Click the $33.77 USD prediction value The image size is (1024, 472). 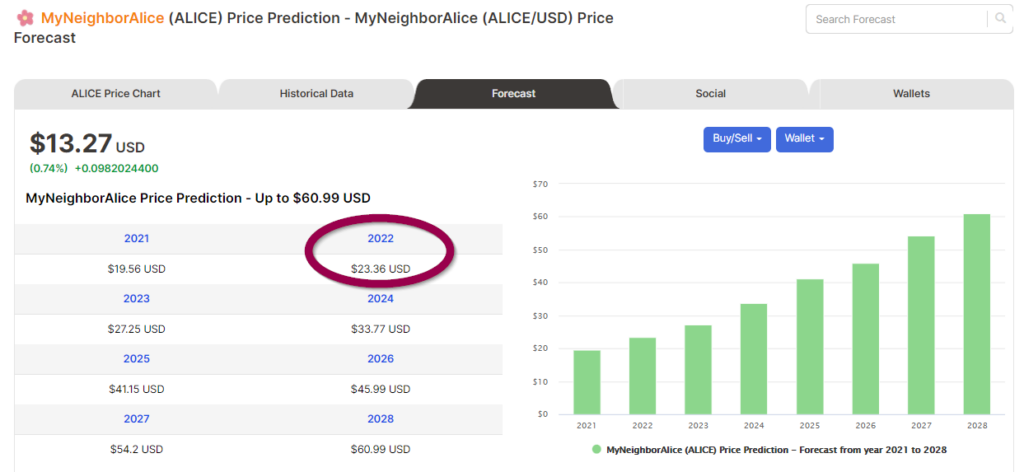coord(381,329)
